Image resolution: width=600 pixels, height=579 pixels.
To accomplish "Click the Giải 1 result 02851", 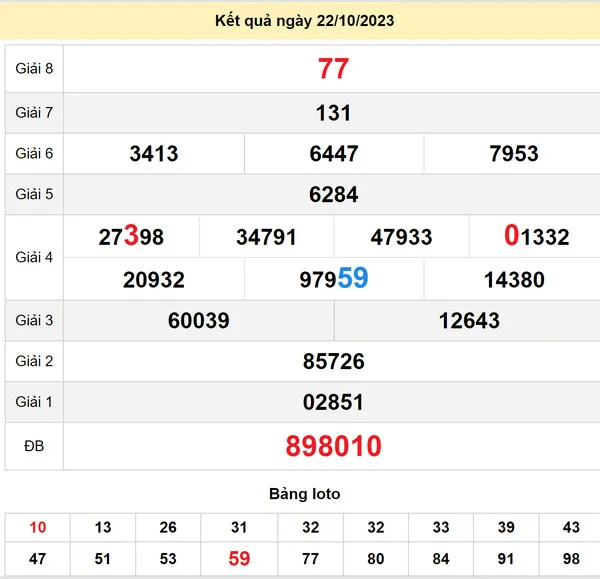I will point(333,403).
